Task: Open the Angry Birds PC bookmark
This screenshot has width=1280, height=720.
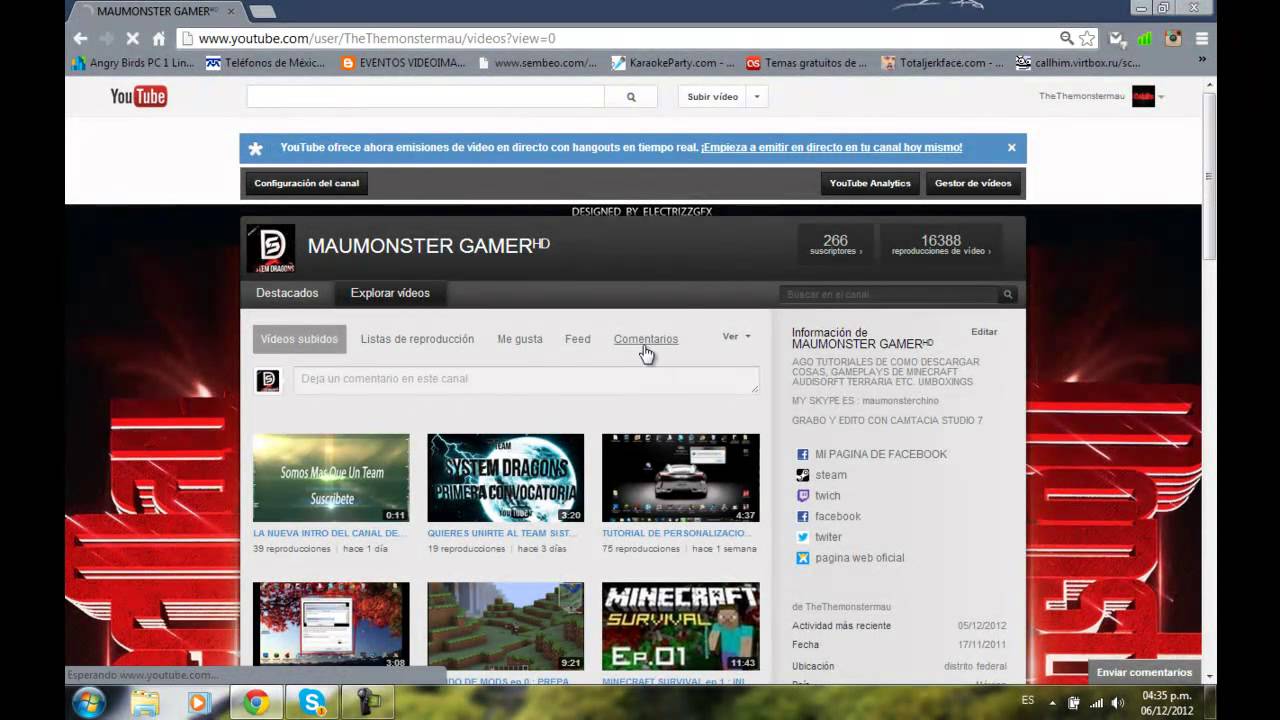Action: pos(132,62)
